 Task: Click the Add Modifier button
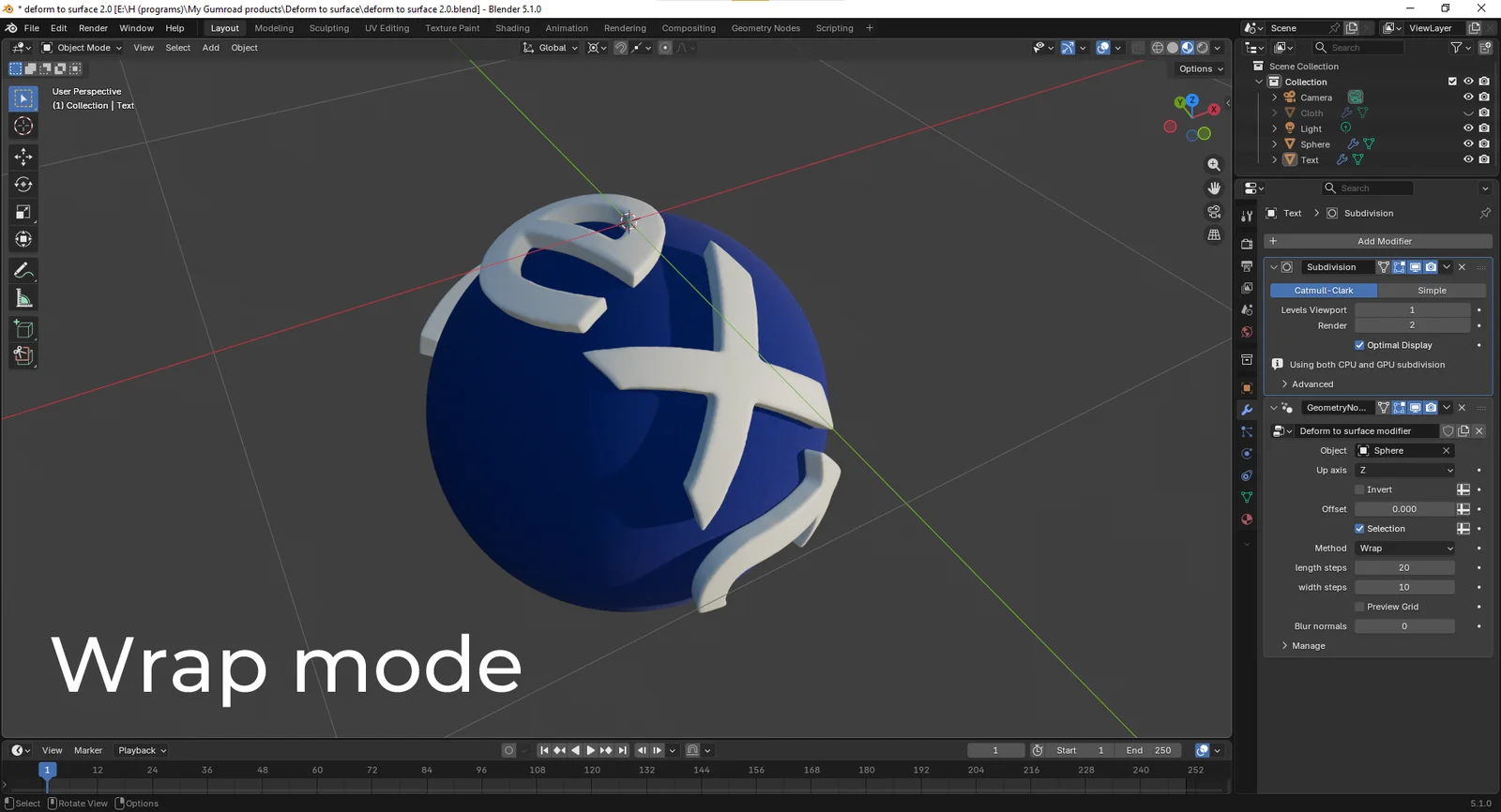1377,241
